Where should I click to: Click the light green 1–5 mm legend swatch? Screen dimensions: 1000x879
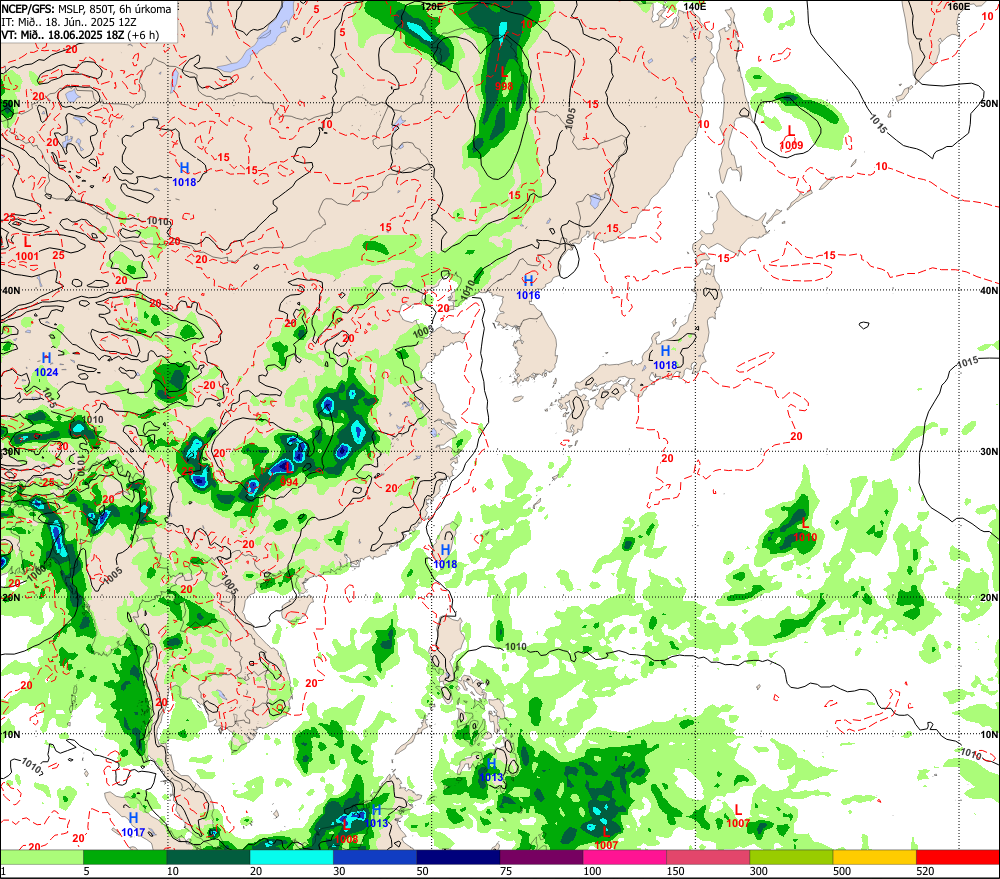41,857
